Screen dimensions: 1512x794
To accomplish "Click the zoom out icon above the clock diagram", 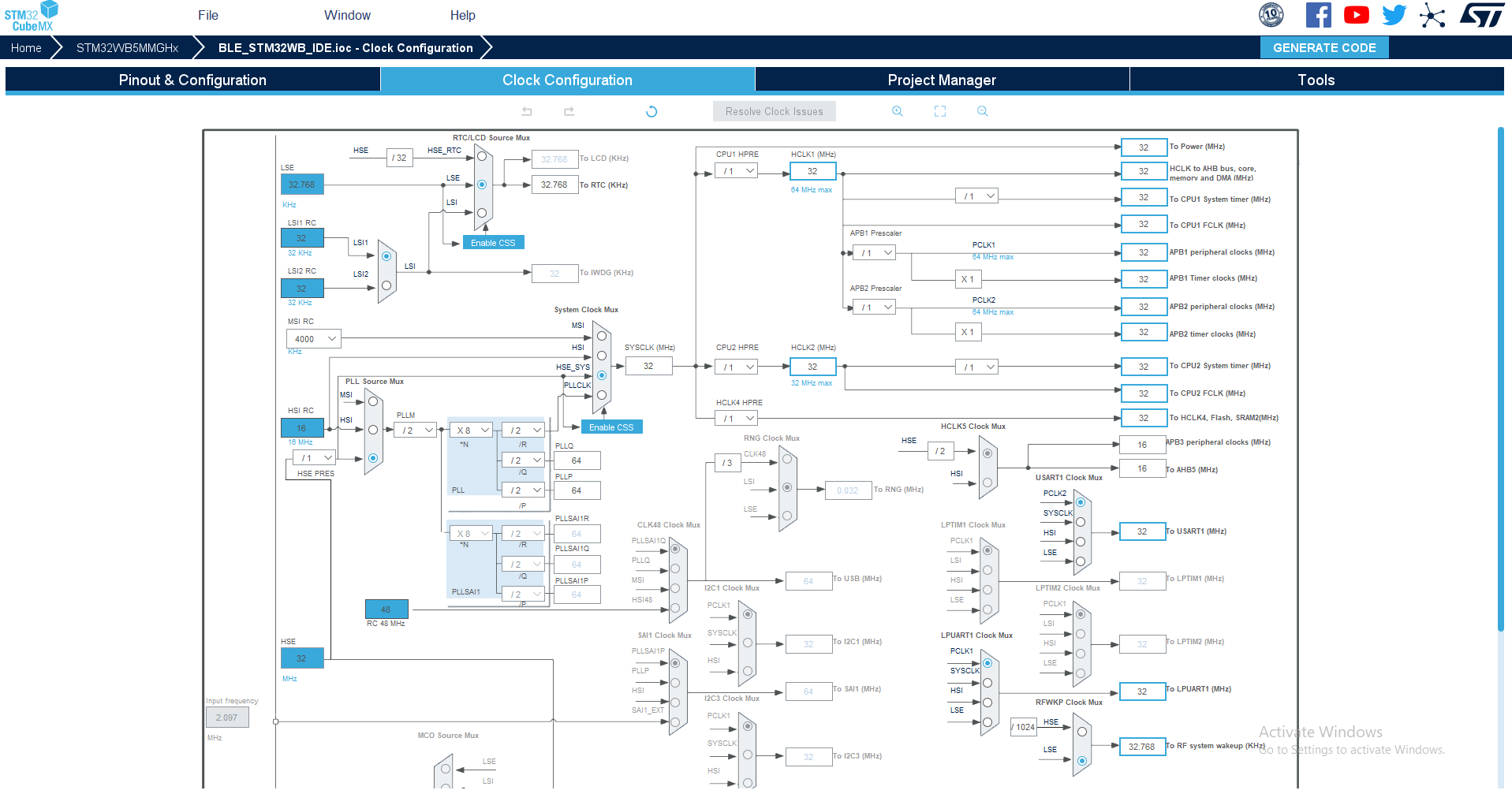I will (982, 111).
